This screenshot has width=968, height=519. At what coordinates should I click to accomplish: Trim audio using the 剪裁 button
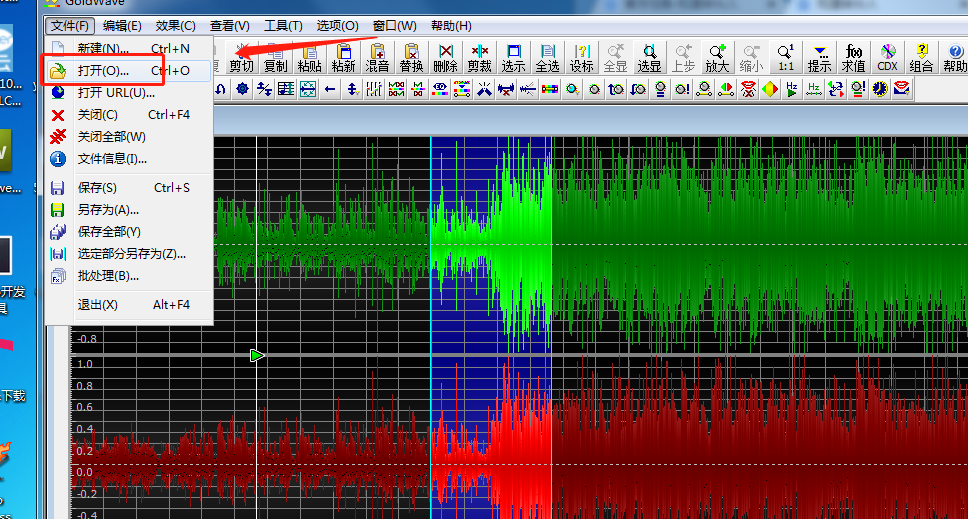479,57
